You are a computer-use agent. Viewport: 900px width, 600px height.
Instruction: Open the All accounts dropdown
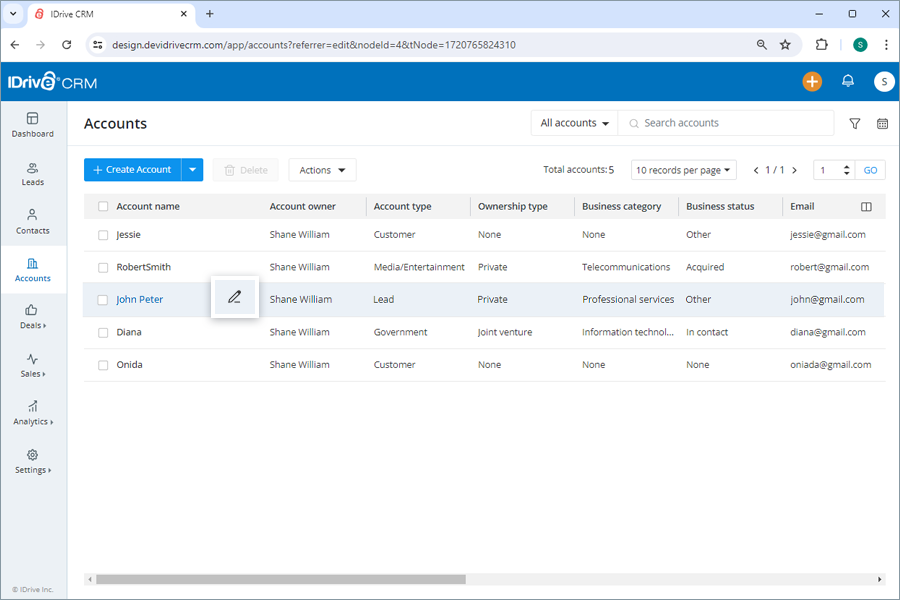point(573,122)
